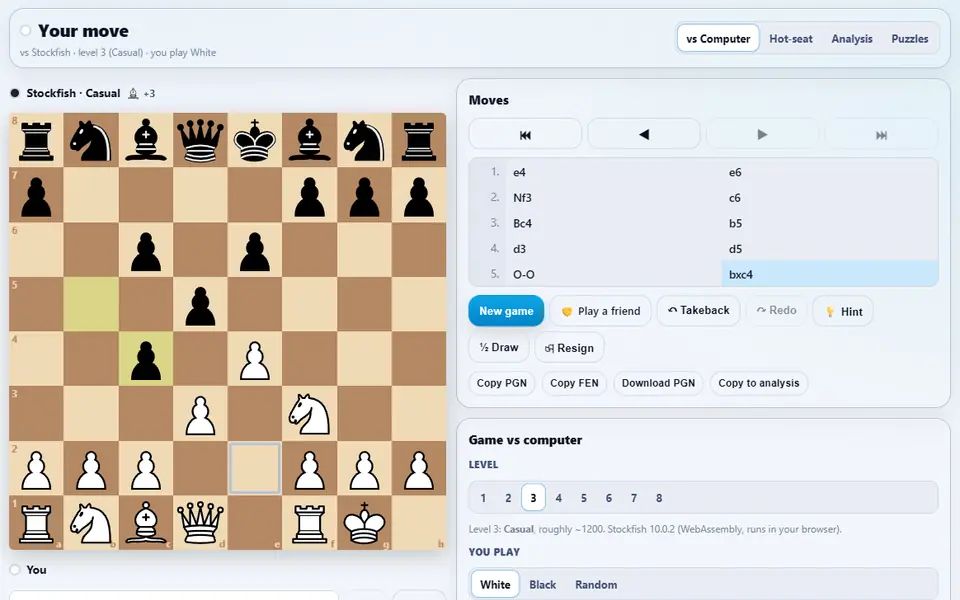Step forward one move

coord(762,135)
